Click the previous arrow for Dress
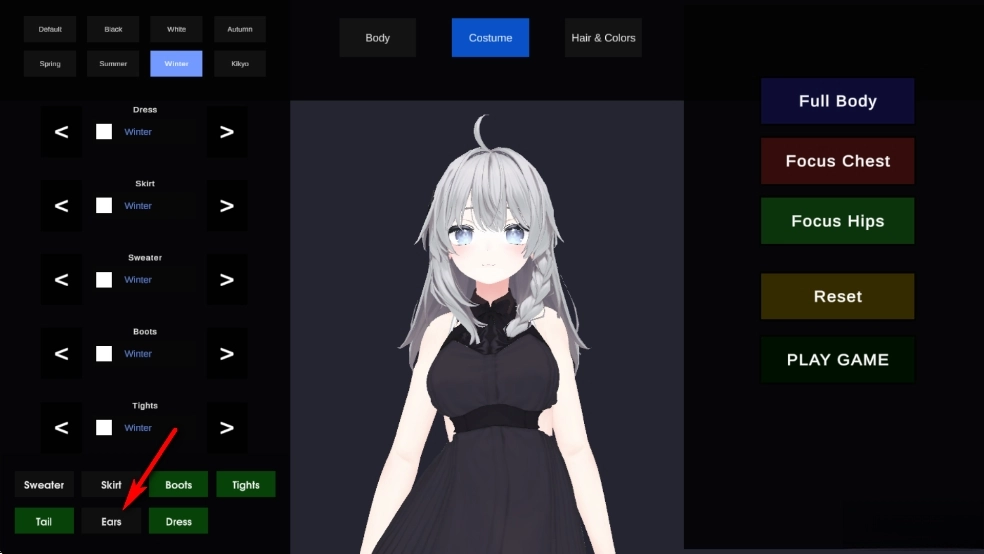This screenshot has height=554, width=984. [x=61, y=132]
